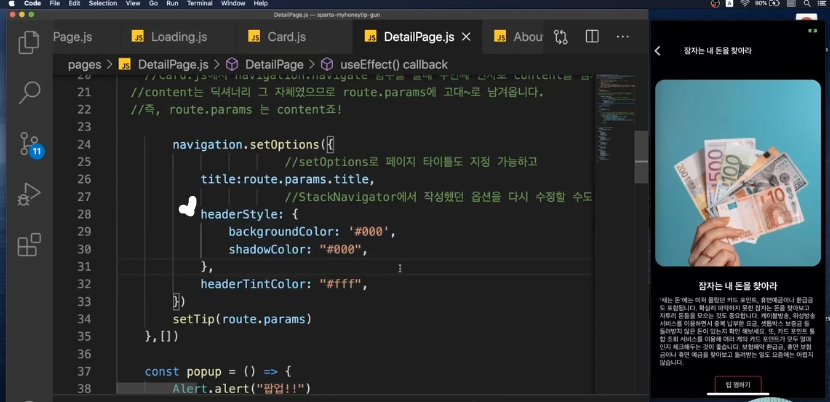The height and width of the screenshot is (402, 830).
Task: Click the article description paragraph in simulator
Action: point(737,332)
